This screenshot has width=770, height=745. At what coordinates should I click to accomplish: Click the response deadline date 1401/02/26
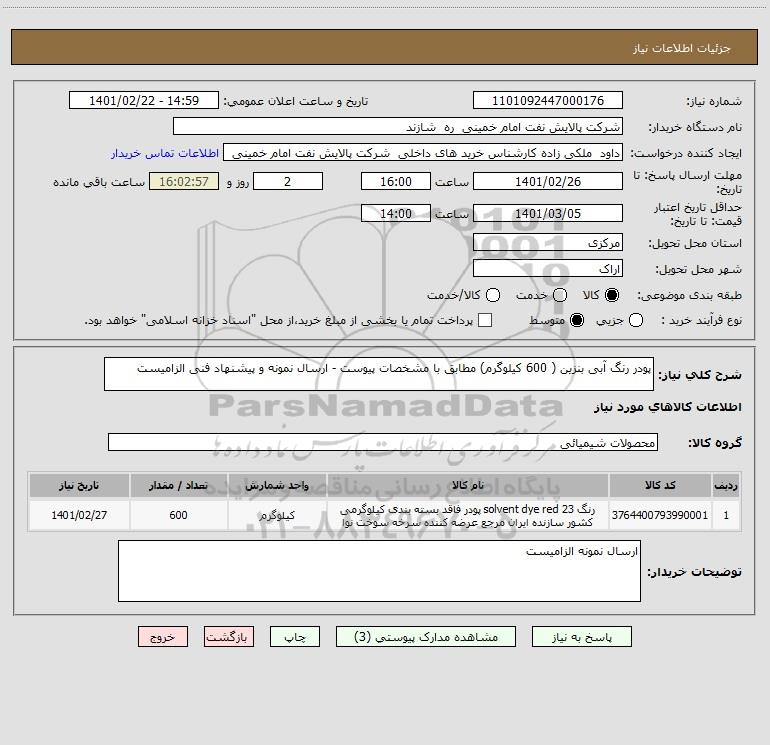[548, 181]
